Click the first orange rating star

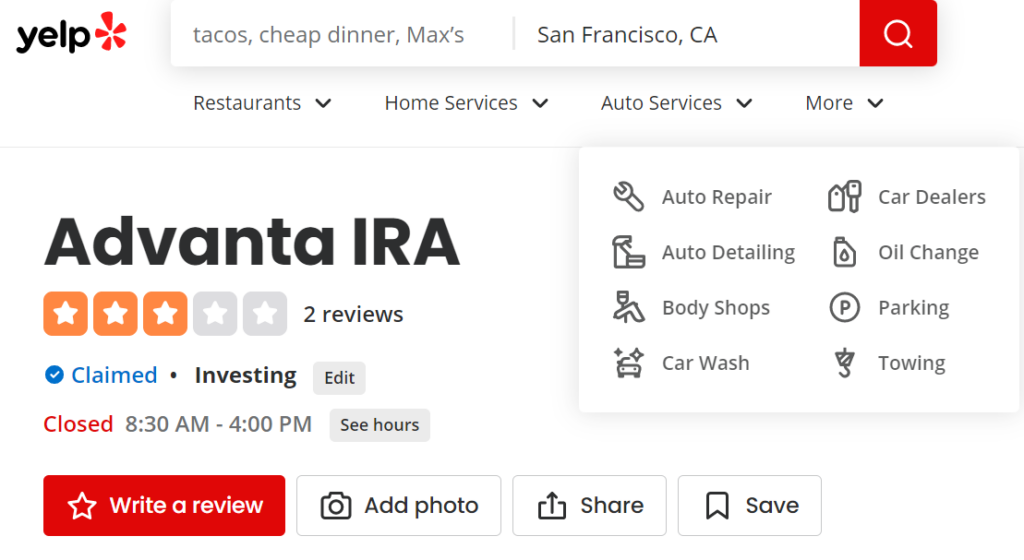point(65,314)
